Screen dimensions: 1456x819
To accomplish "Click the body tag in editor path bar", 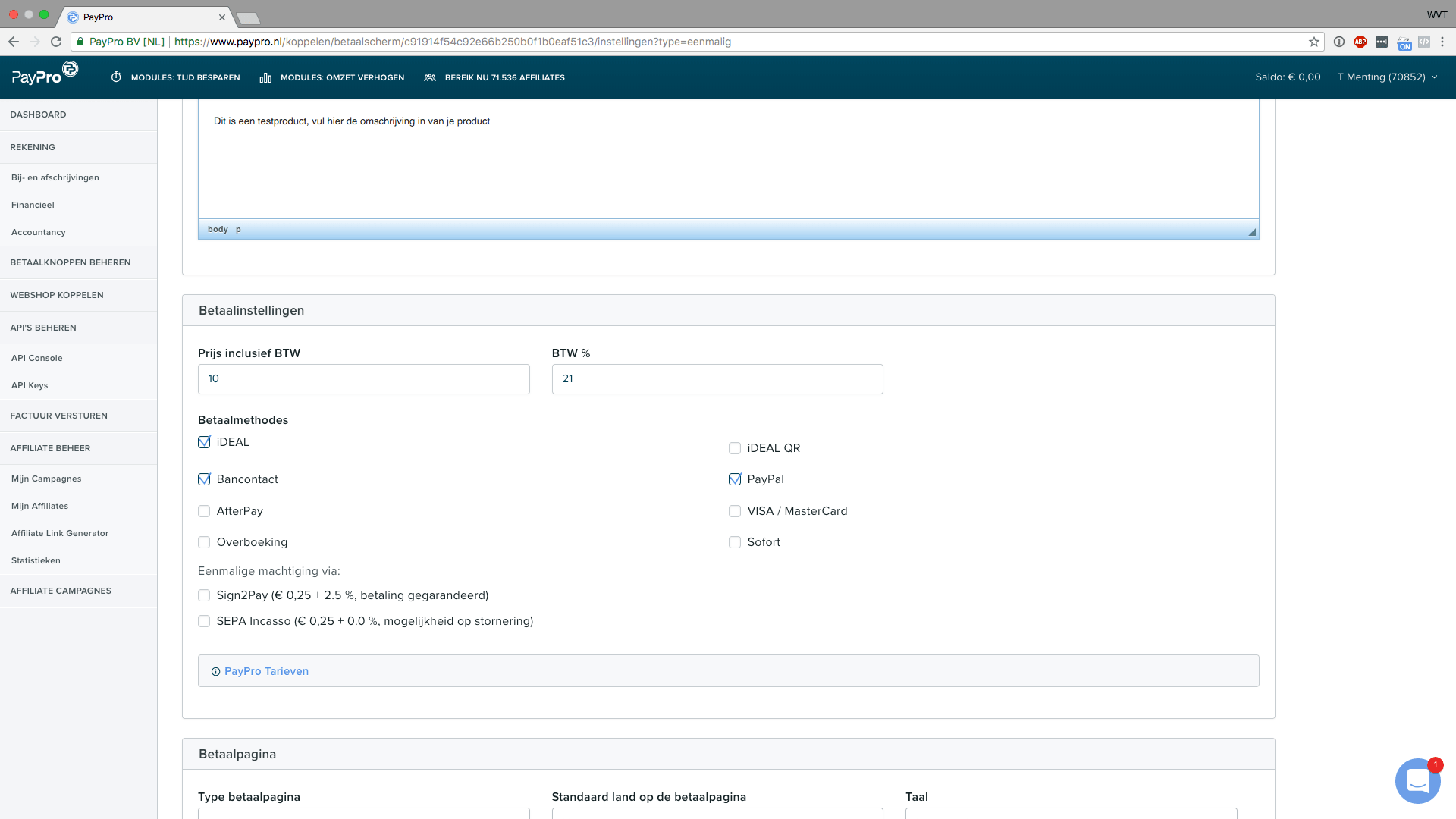I will [x=218, y=229].
